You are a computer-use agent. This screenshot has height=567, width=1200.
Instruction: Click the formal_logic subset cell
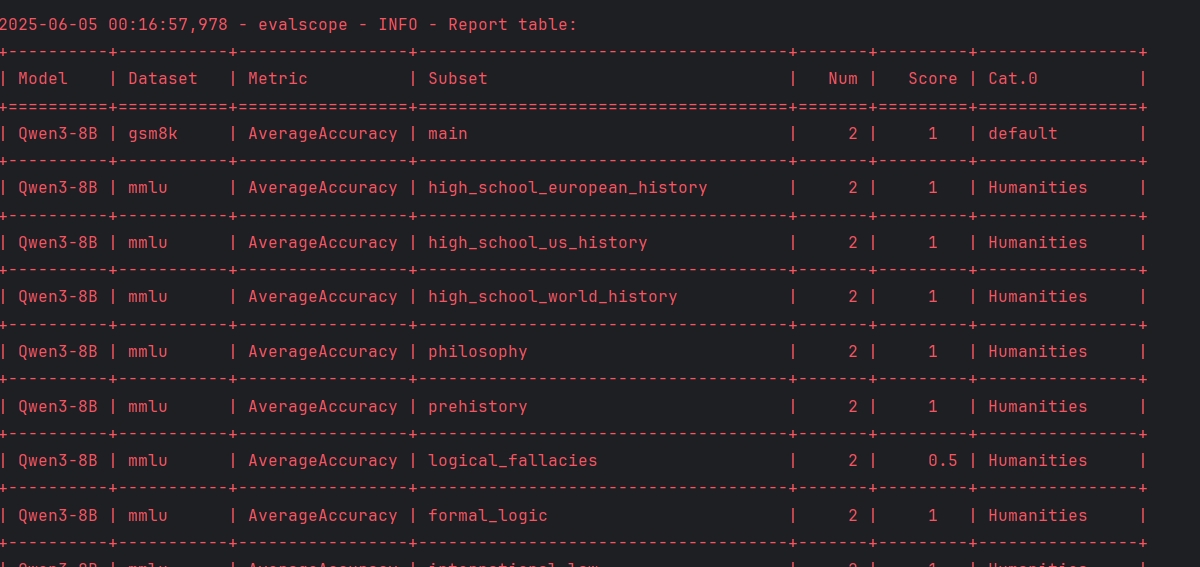[x=487, y=516]
